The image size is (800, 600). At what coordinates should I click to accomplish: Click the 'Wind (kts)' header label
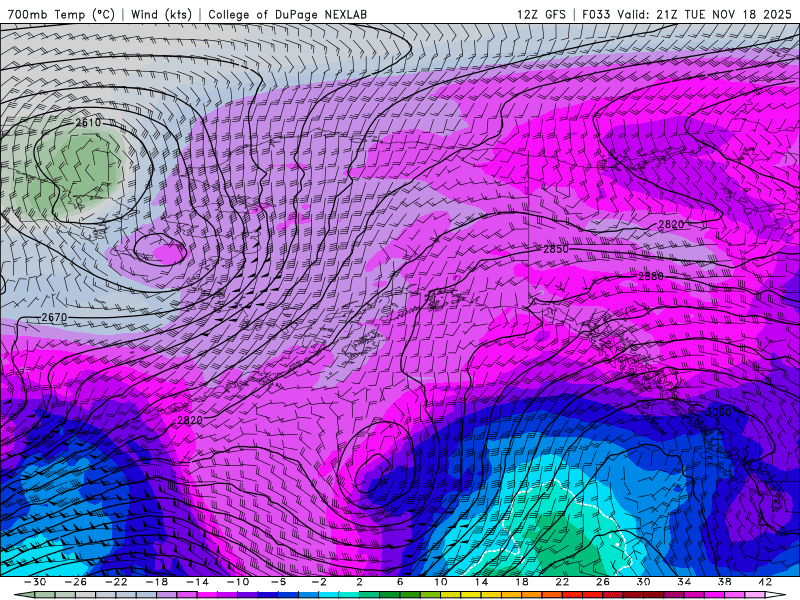coord(161,14)
